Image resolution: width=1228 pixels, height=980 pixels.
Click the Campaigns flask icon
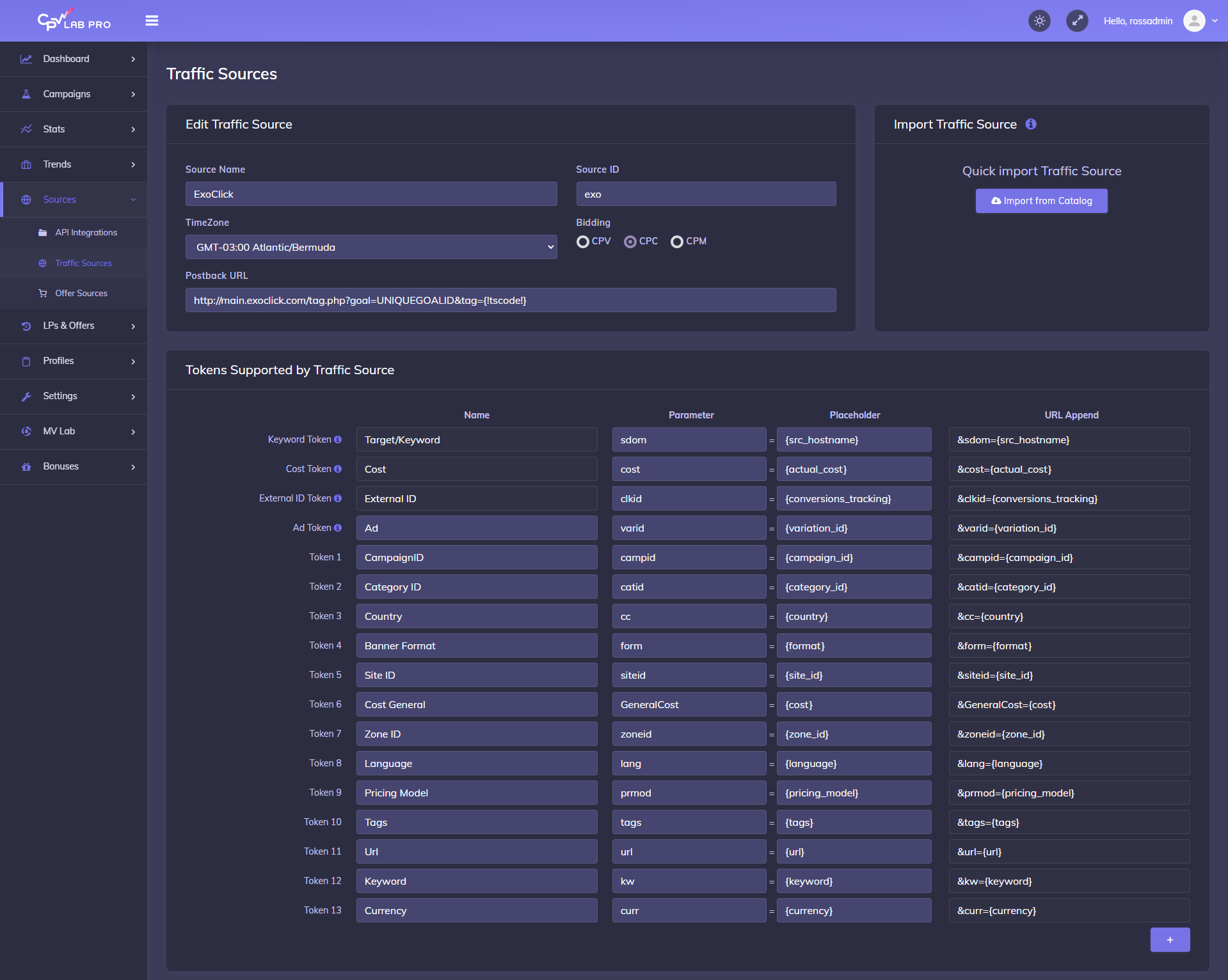26,94
